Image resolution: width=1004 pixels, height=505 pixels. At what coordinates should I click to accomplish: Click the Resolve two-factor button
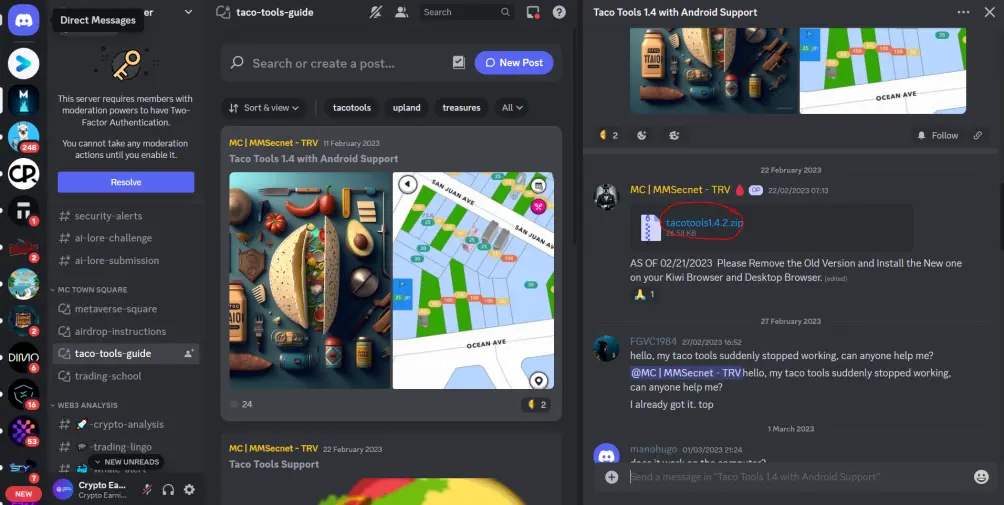[x=126, y=182]
